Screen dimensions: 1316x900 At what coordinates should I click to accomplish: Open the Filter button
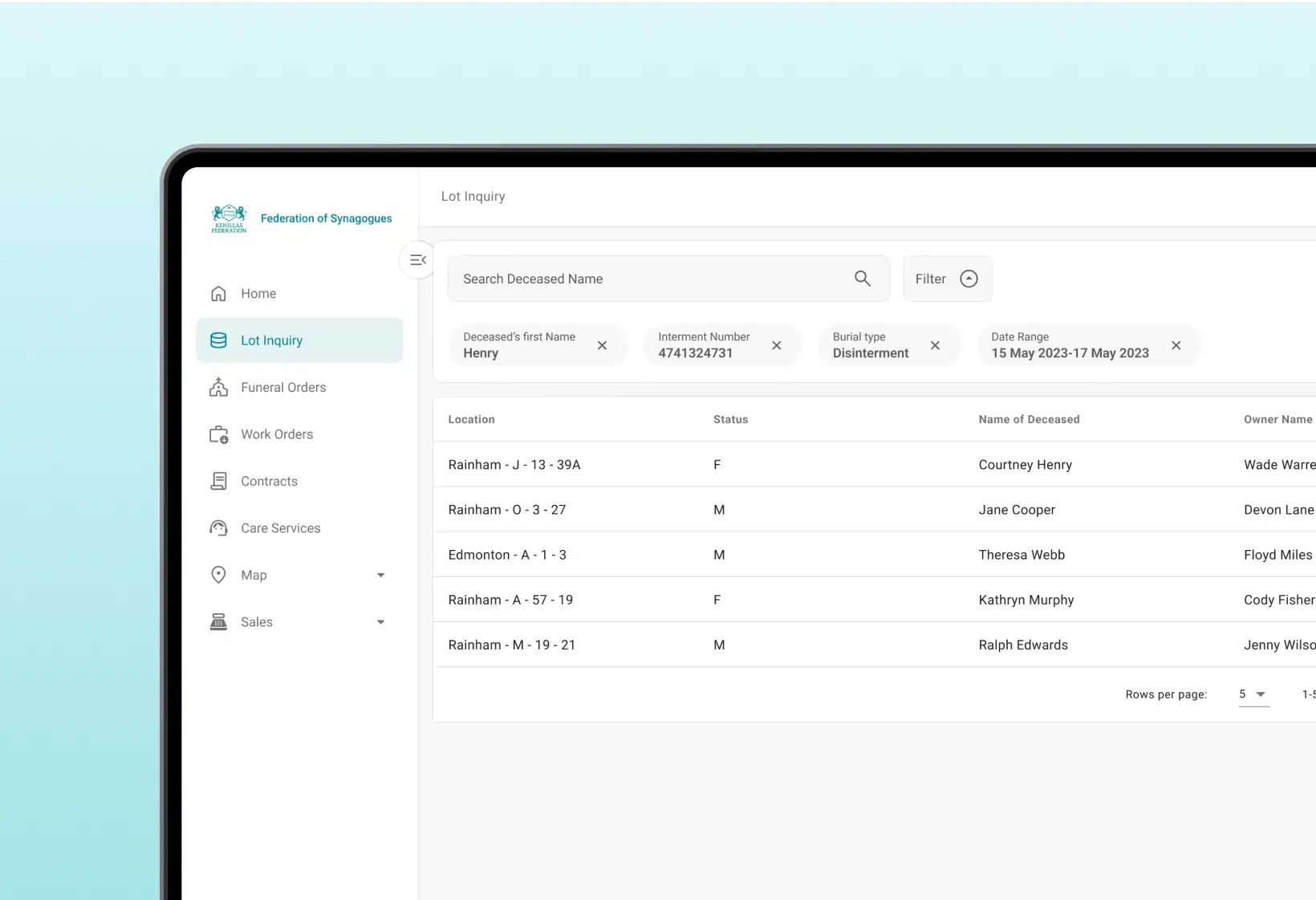coord(947,279)
